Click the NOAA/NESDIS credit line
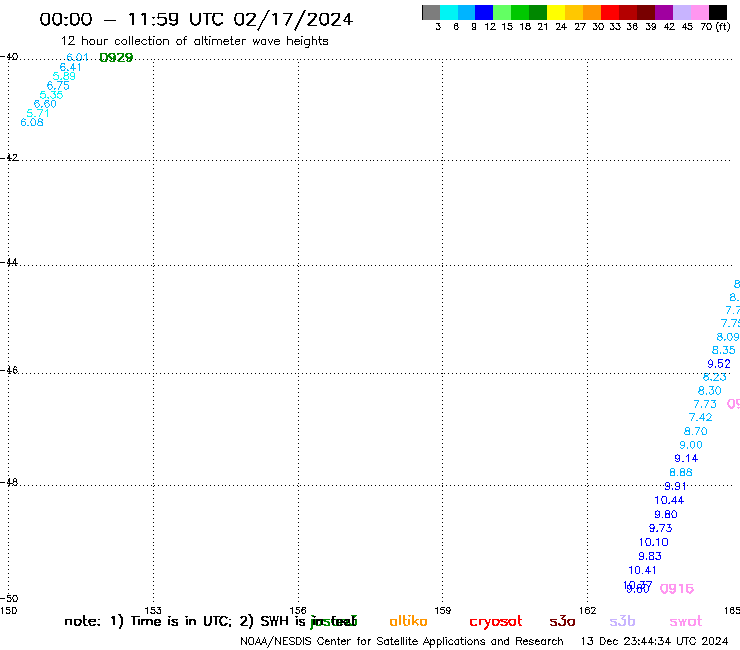 click(x=402, y=642)
